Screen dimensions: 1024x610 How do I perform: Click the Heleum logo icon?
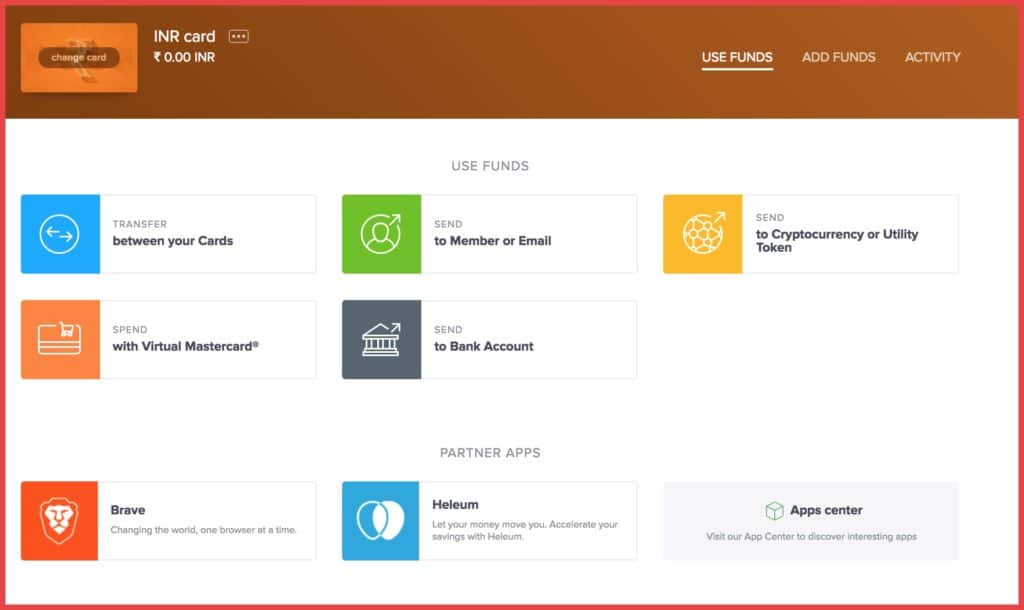[381, 521]
